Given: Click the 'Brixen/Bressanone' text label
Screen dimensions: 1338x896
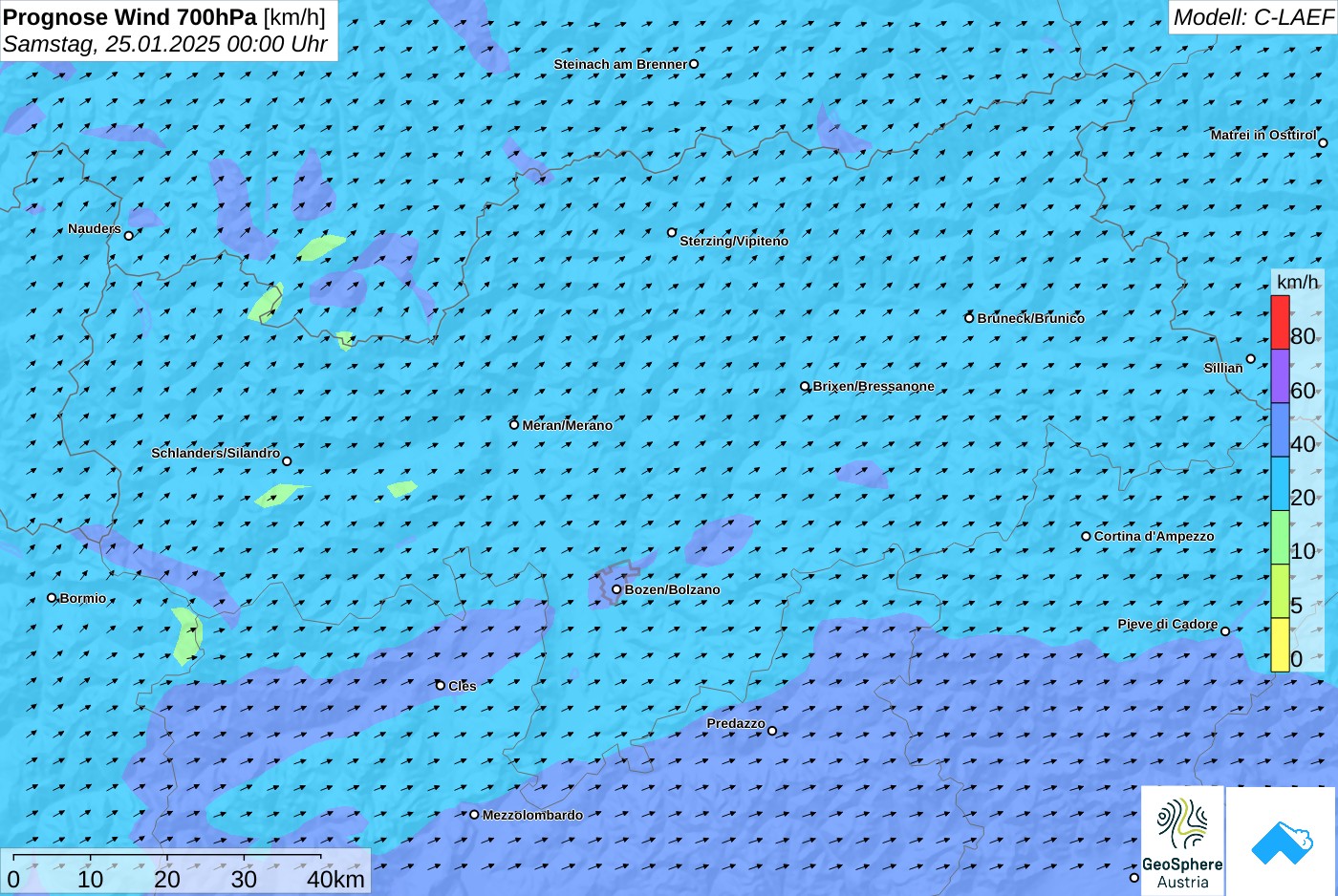Looking at the screenshot, I should click(874, 386).
